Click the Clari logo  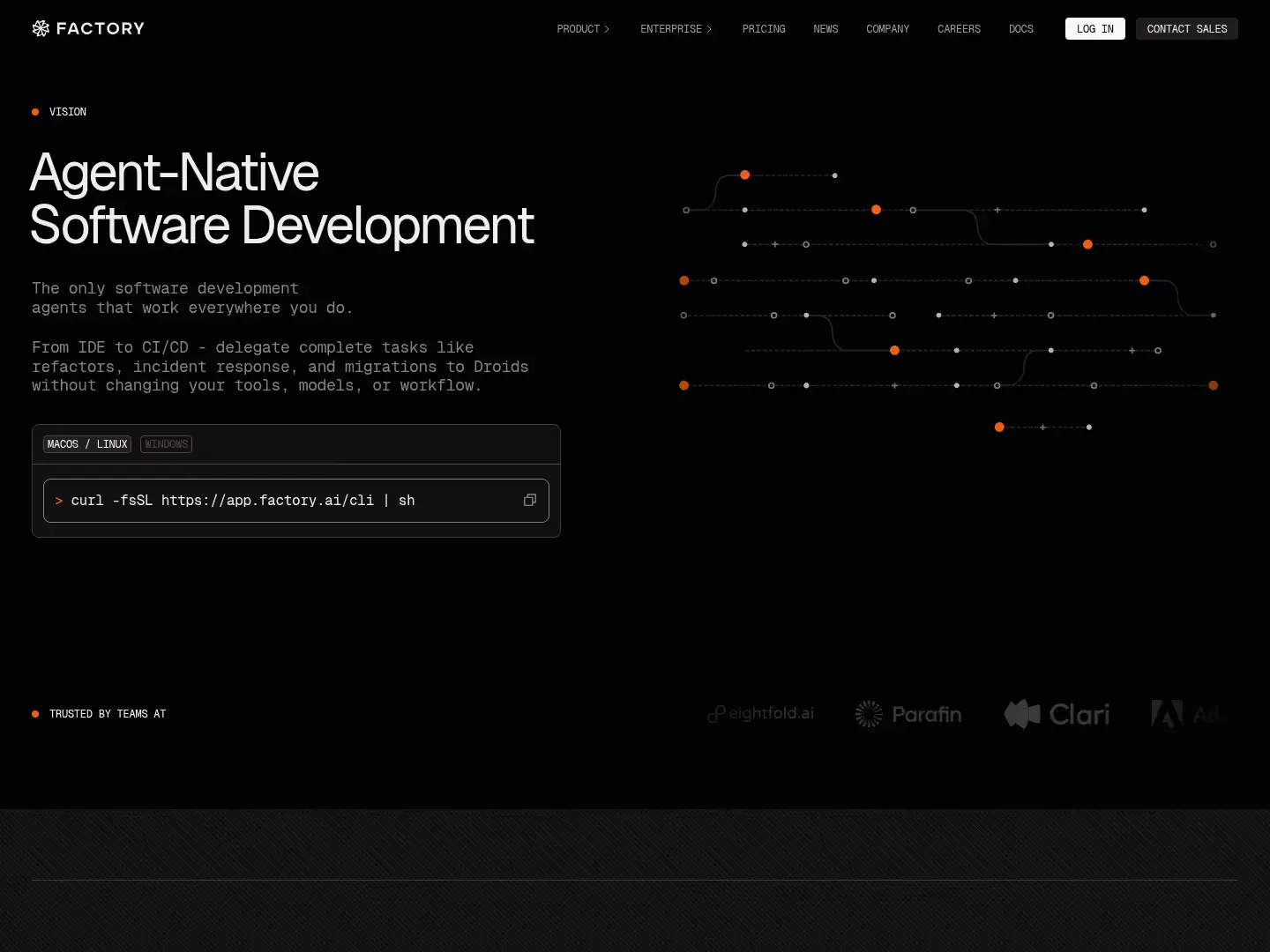(x=1057, y=714)
